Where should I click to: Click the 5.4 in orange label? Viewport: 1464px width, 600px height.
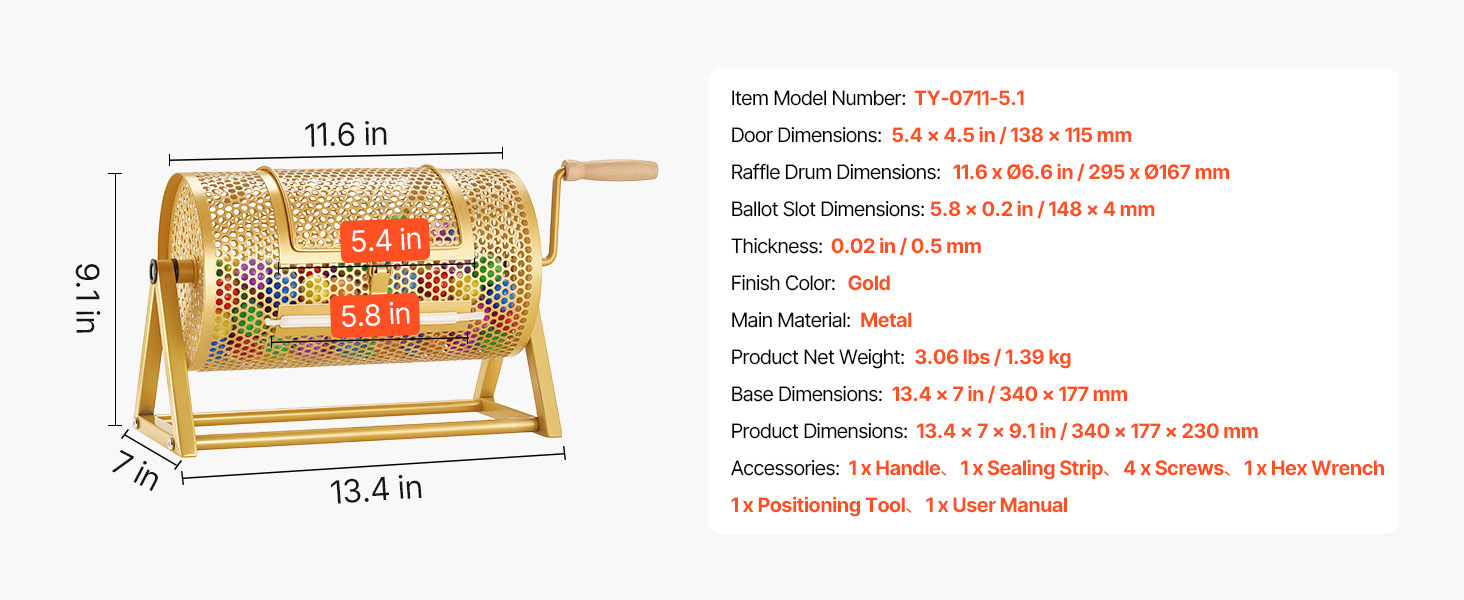click(x=385, y=240)
